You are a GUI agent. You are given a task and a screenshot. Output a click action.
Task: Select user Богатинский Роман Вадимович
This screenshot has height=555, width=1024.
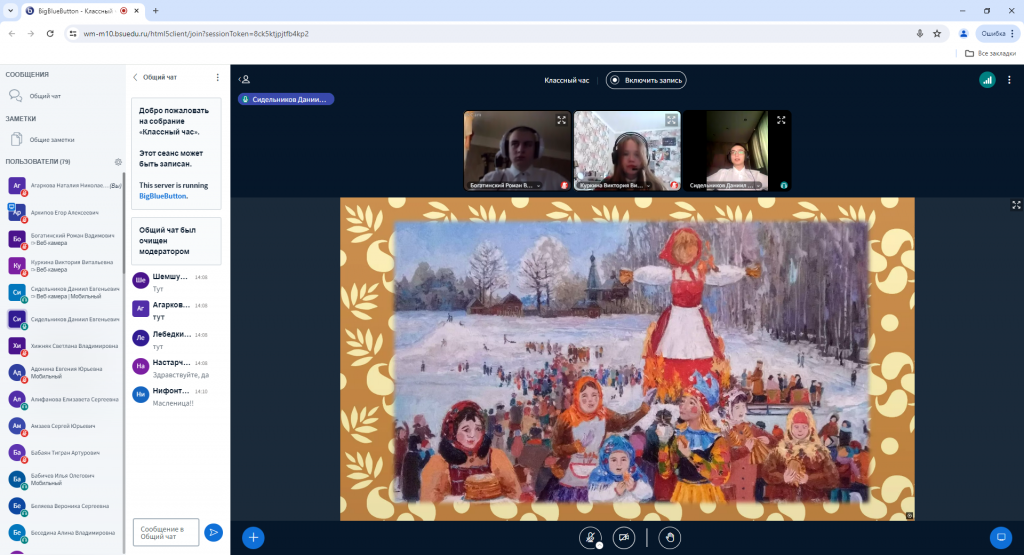pyautogui.click(x=63, y=239)
